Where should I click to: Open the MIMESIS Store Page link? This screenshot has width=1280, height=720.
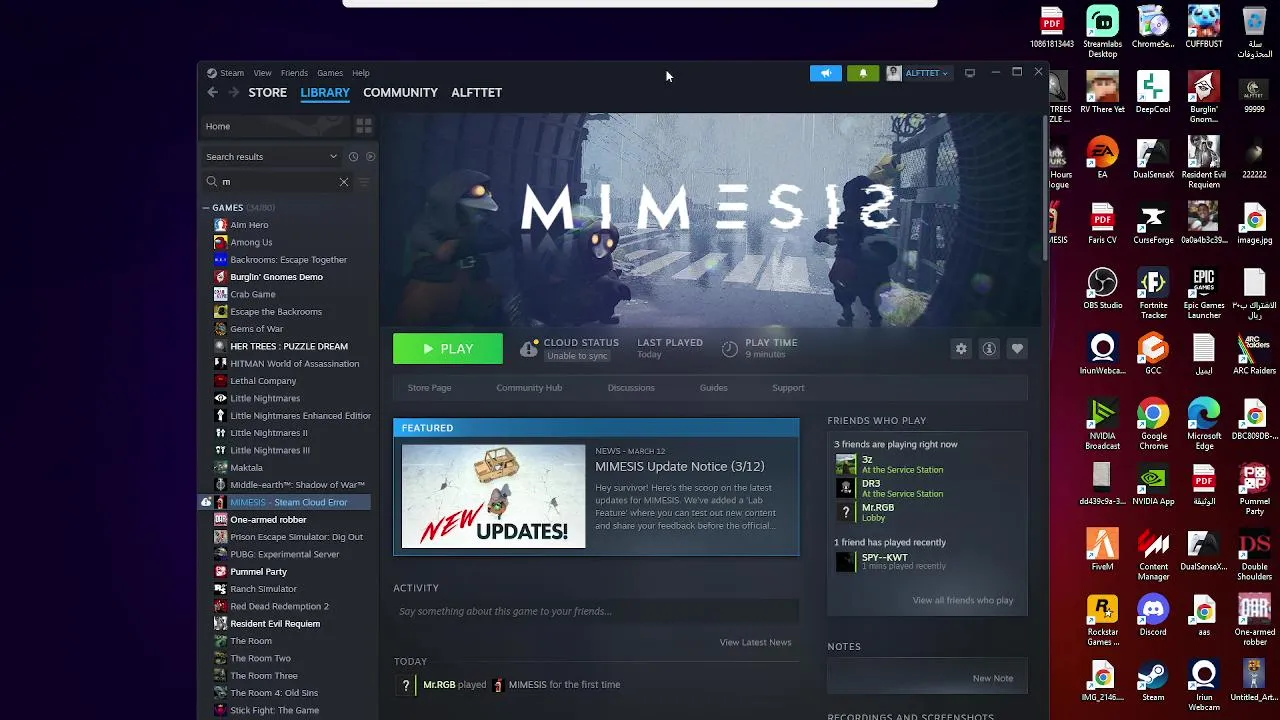(x=429, y=388)
